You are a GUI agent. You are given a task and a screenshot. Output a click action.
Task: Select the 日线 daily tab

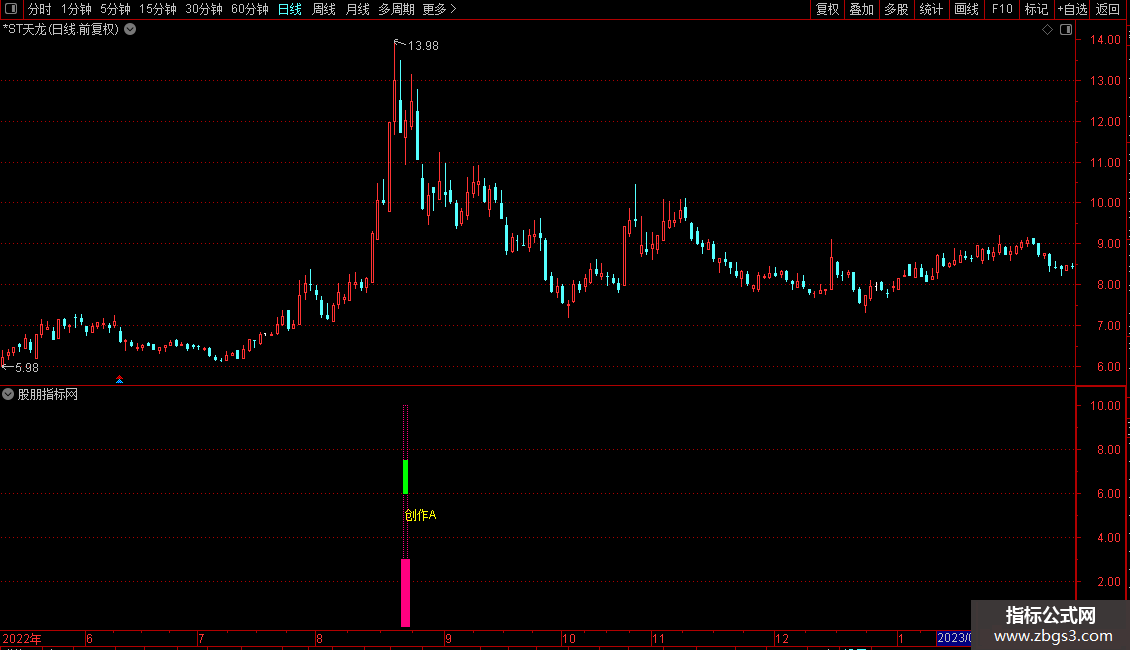(290, 9)
